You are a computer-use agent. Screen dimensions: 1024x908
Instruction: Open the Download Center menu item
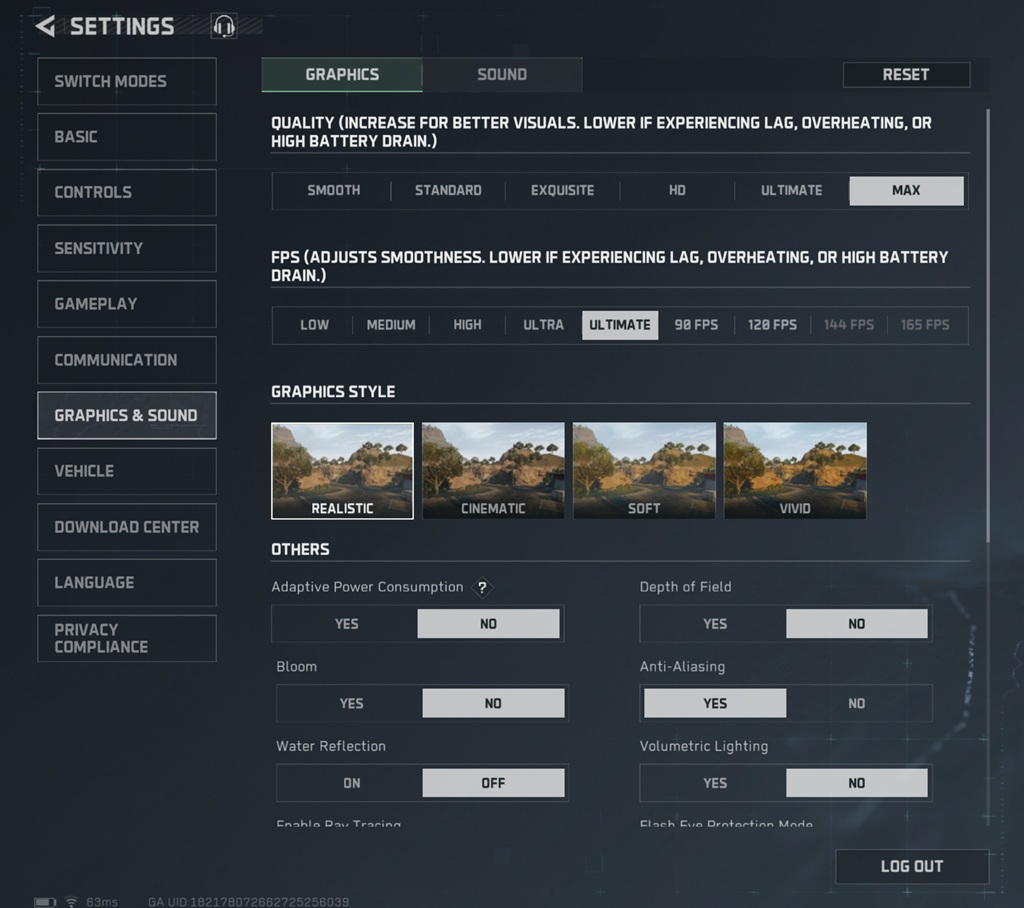coord(127,527)
